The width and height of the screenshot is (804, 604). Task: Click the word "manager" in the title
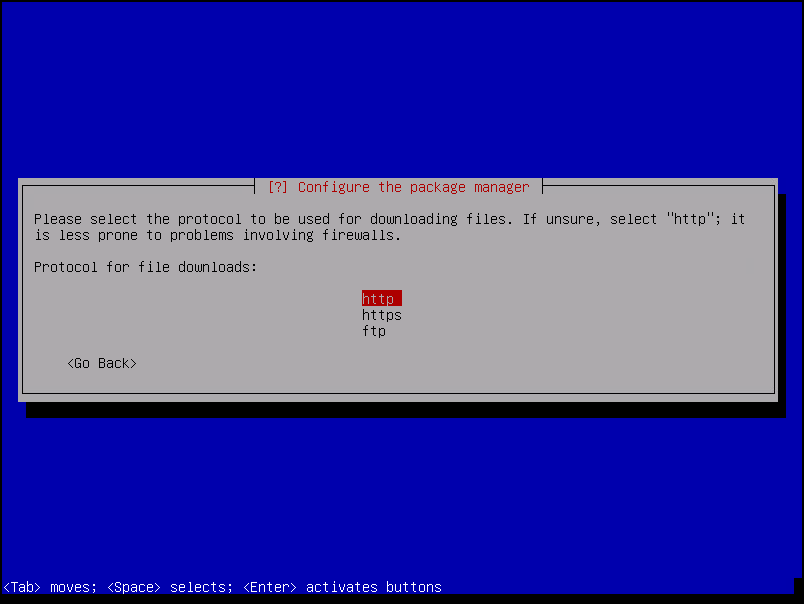[501, 187]
